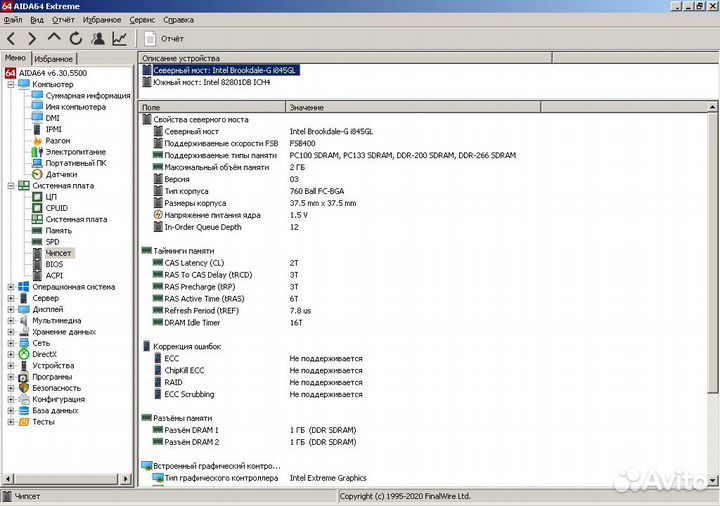
Task: Open the Файл menu
Action: click(x=13, y=20)
